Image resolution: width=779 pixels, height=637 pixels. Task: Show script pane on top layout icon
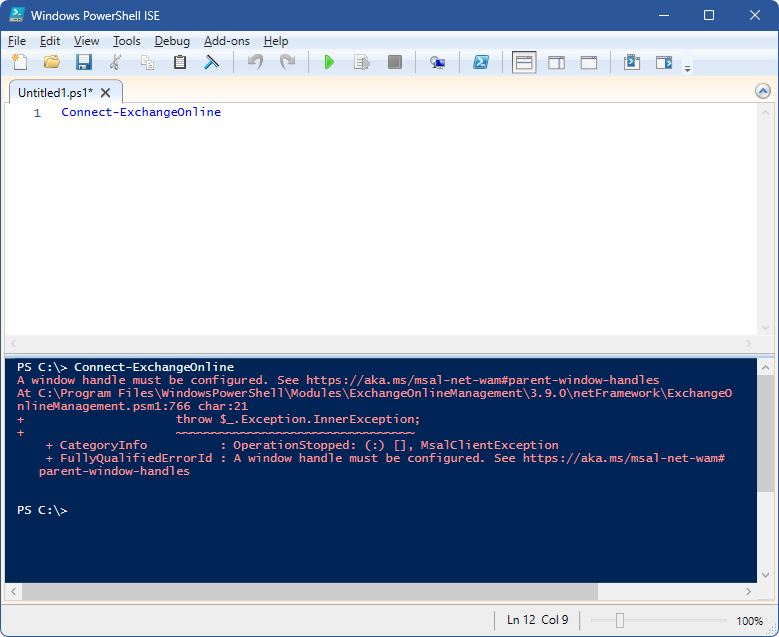tap(524, 63)
